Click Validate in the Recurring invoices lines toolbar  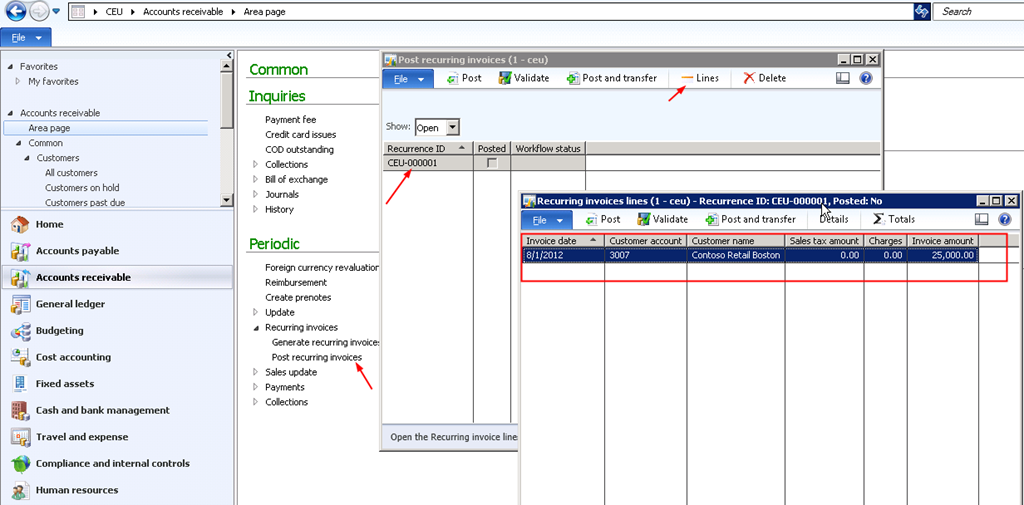[x=662, y=219]
